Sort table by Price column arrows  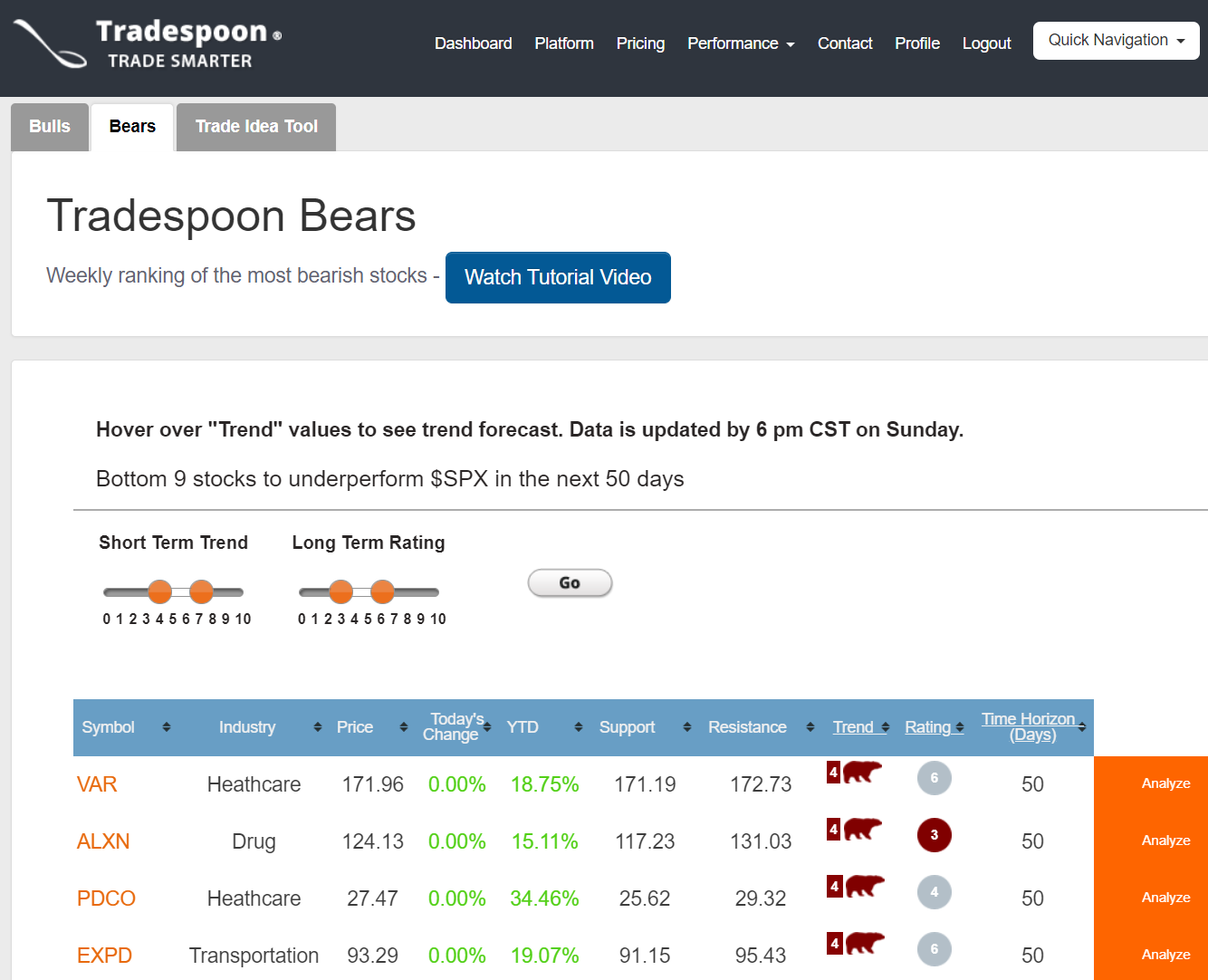pos(404,726)
